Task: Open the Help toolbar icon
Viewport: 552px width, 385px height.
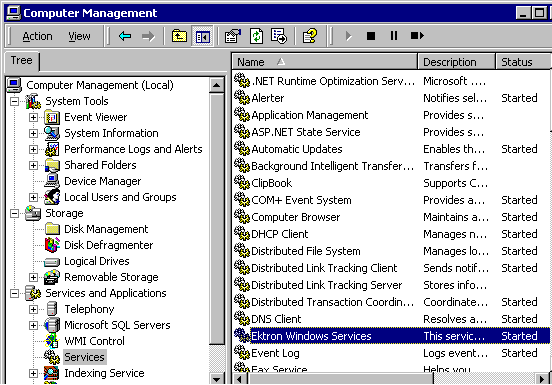Action: 310,36
